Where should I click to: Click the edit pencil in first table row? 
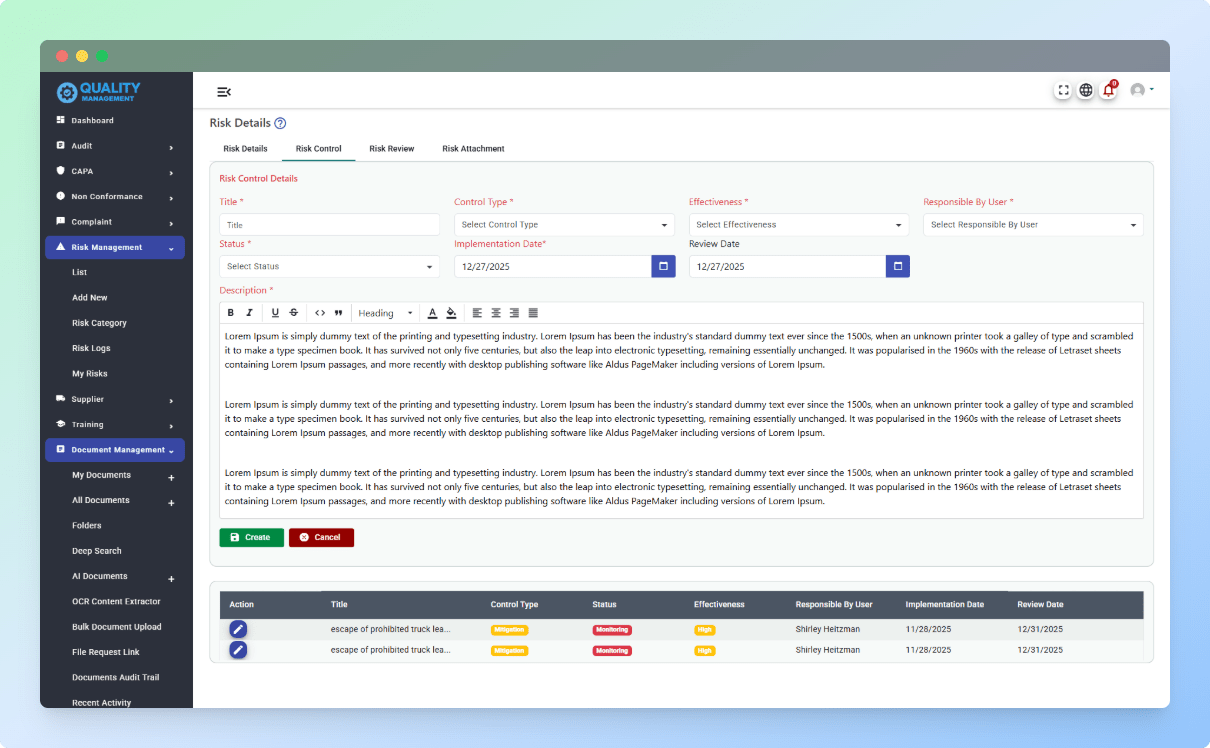(238, 629)
